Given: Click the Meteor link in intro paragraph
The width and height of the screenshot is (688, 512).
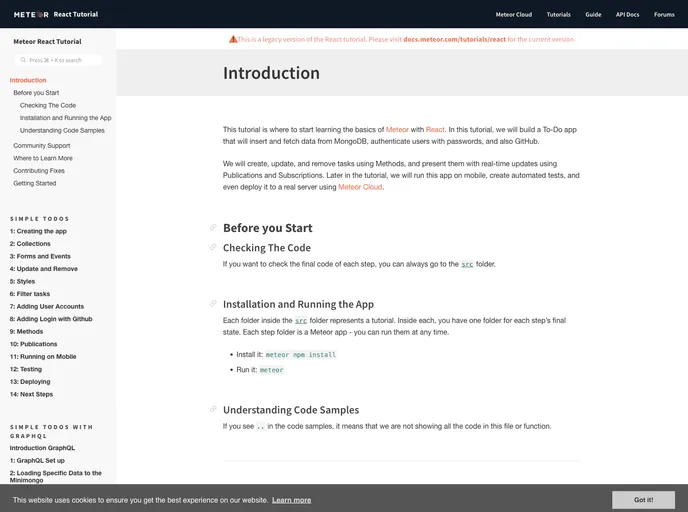Looking at the screenshot, I should click(x=397, y=130).
